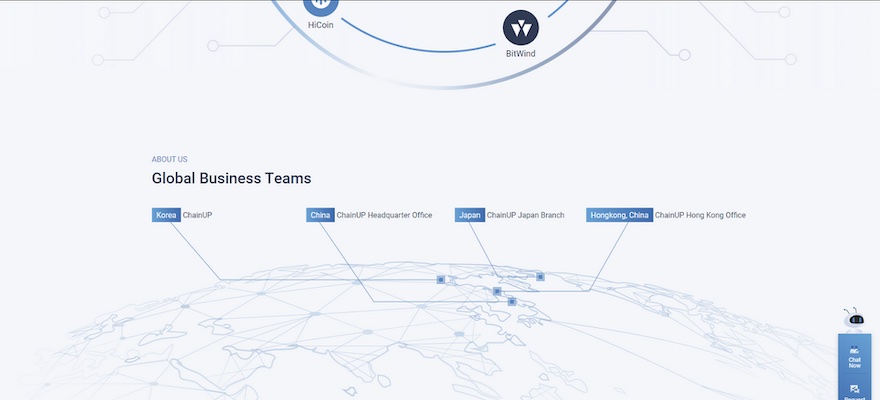Click ChainUP Headquarter Office text

pos(384,215)
